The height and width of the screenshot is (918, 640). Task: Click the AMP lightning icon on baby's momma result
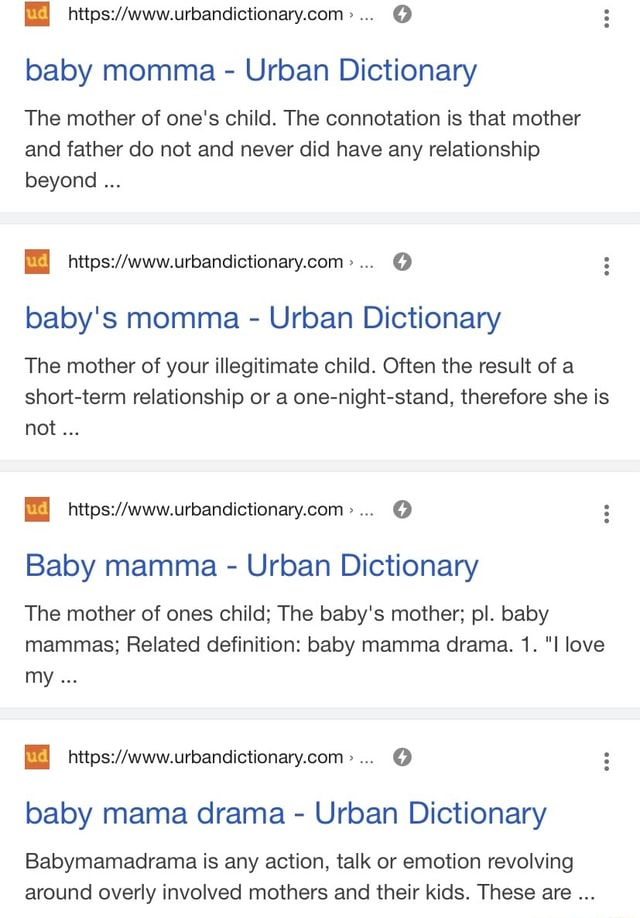(x=402, y=262)
